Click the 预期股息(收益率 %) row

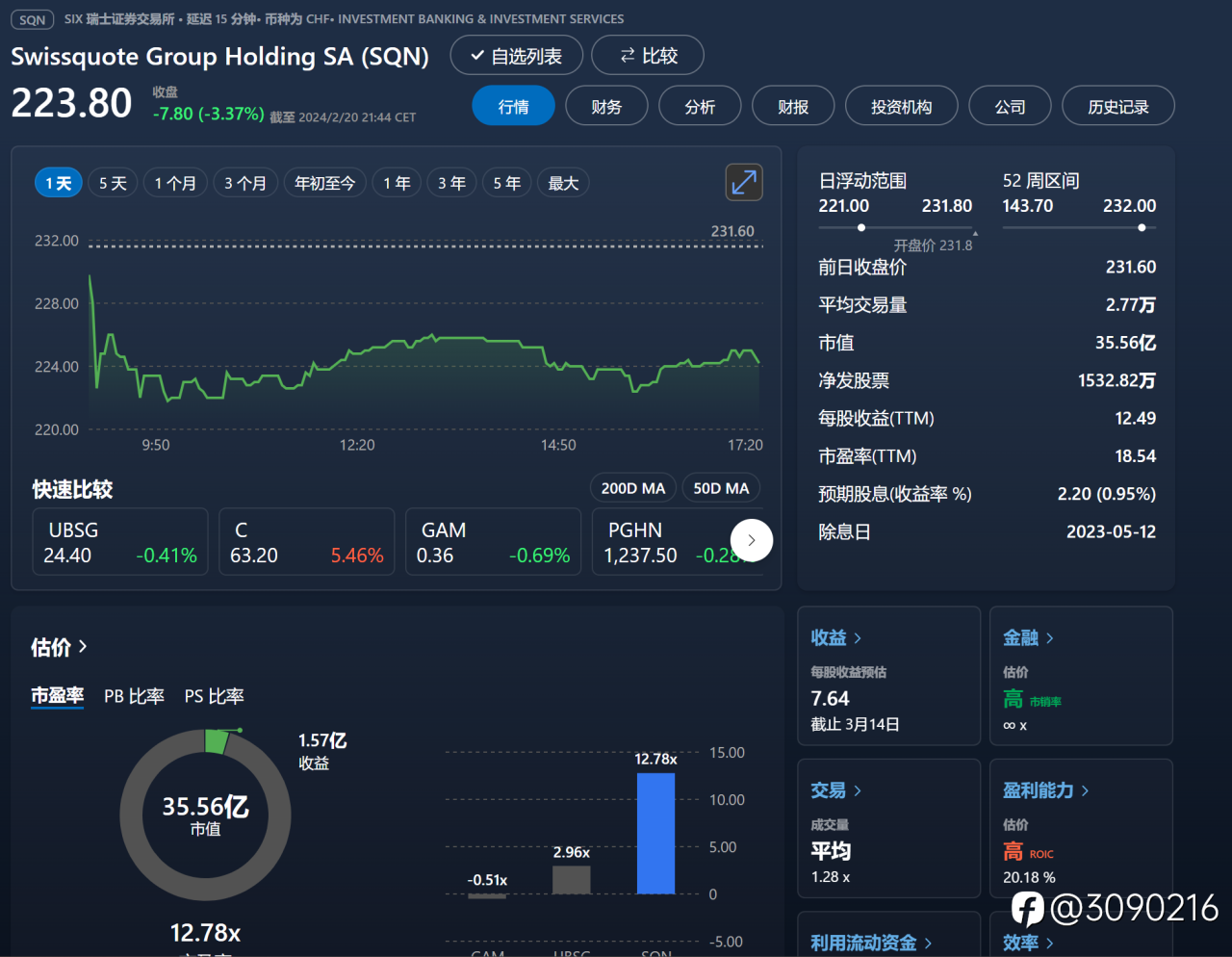(988, 494)
